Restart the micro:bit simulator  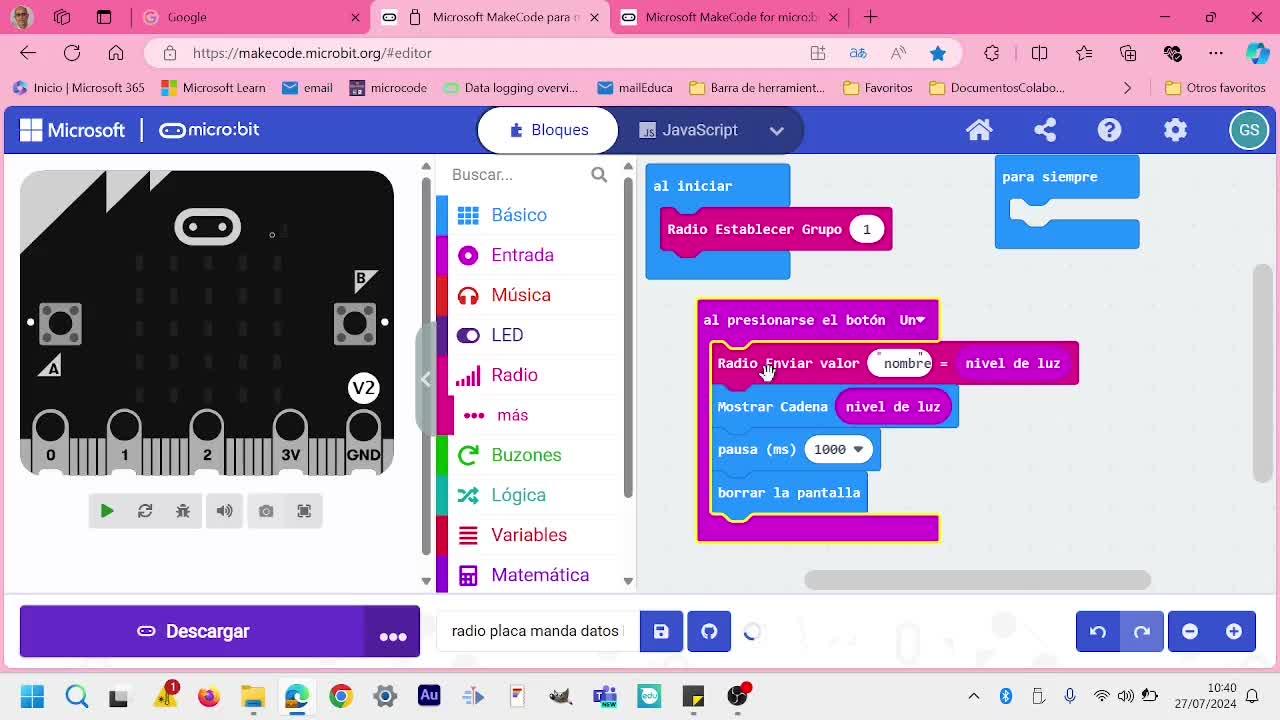pyautogui.click(x=145, y=511)
